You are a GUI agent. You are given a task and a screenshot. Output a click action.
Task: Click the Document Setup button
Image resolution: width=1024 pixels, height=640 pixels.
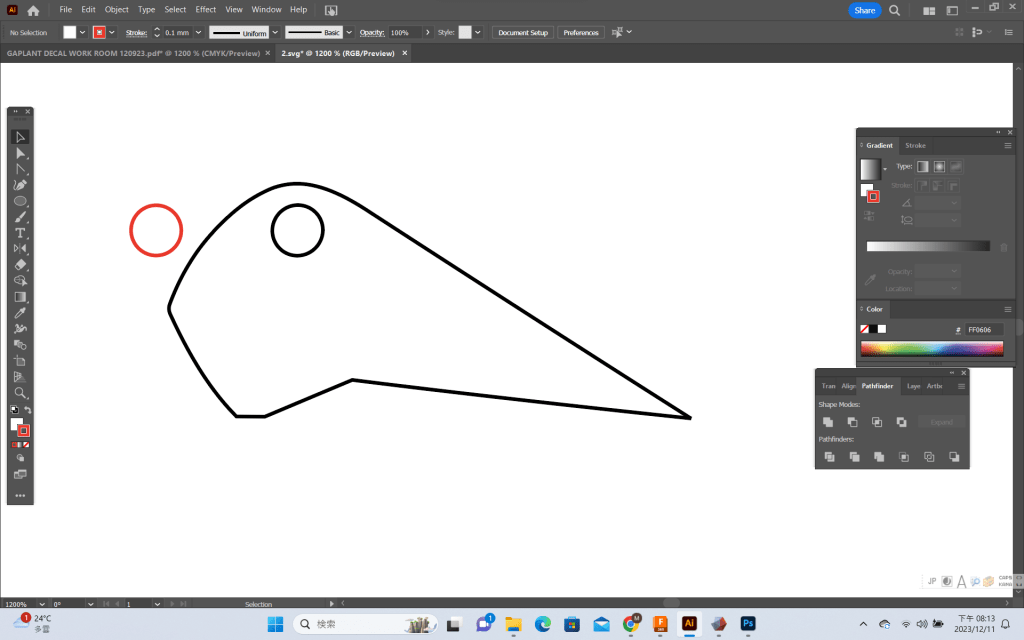(523, 32)
